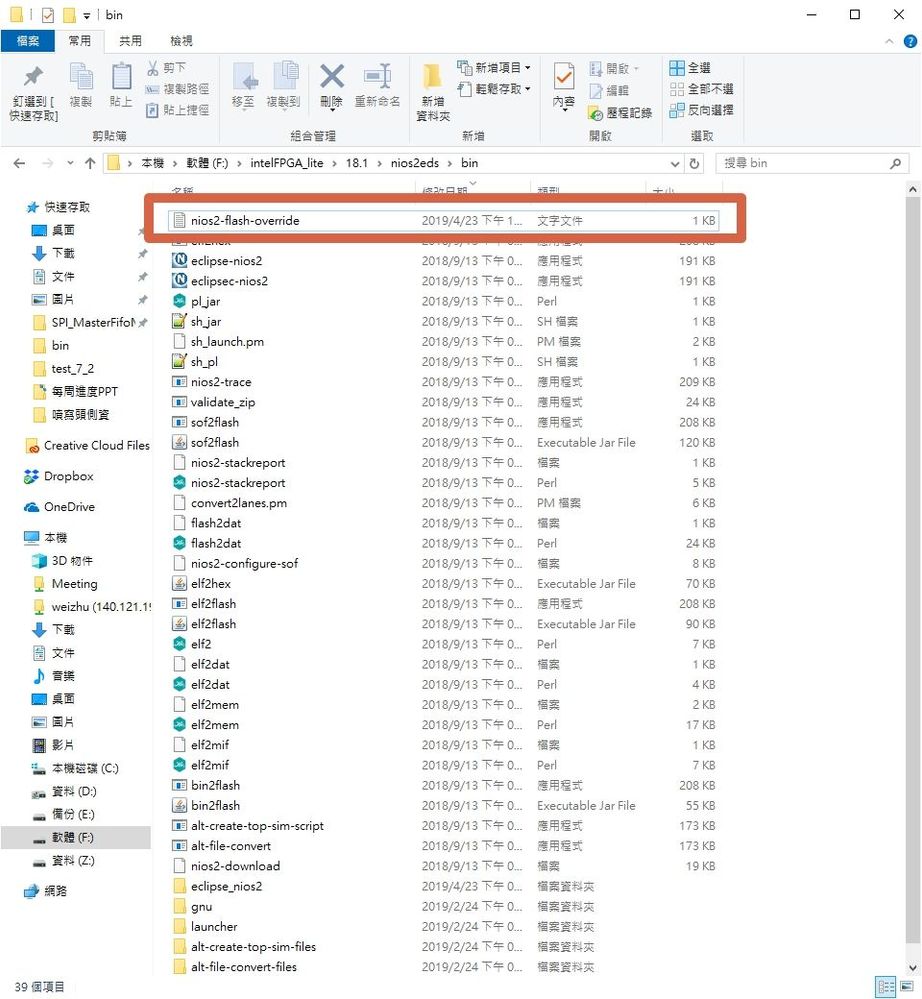Select the gnu folder
Image resolution: width=922 pixels, height=999 pixels.
click(x=442, y=907)
